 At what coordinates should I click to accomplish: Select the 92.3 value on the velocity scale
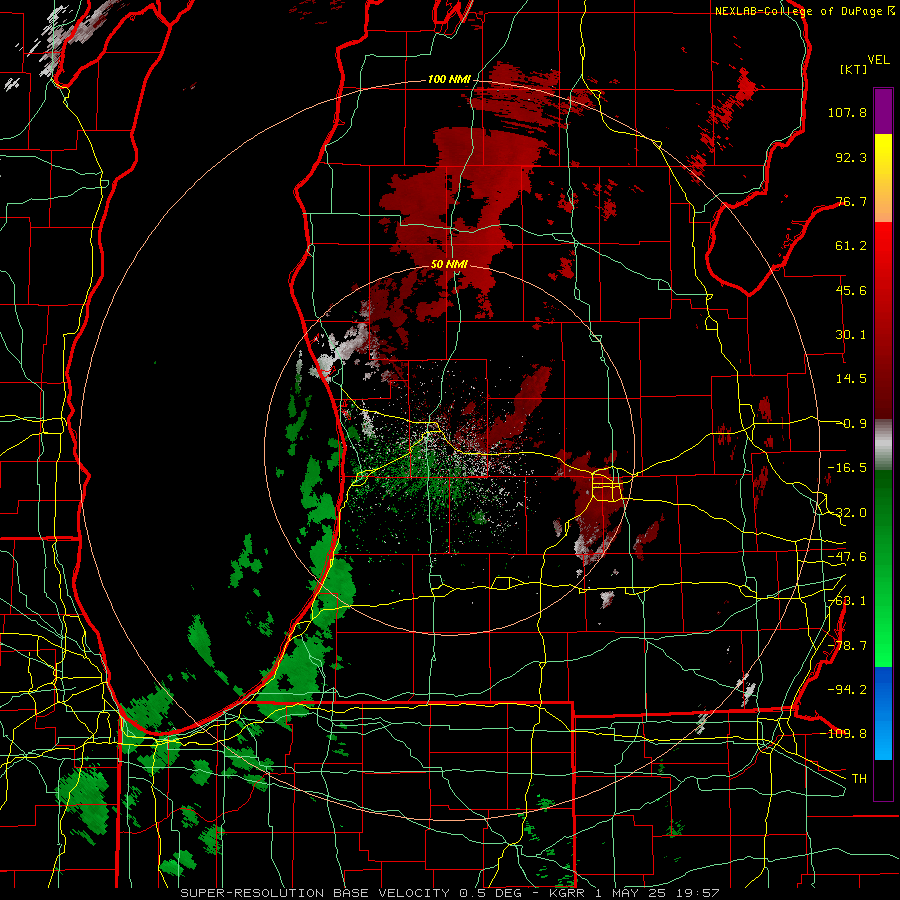point(851,157)
